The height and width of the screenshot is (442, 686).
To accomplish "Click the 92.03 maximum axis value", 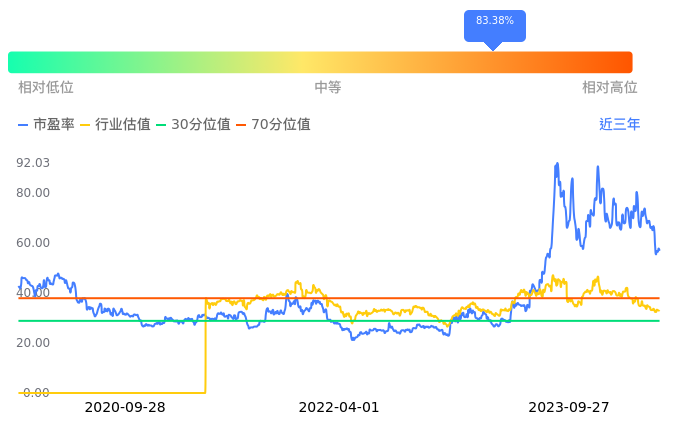I will [x=33, y=162].
